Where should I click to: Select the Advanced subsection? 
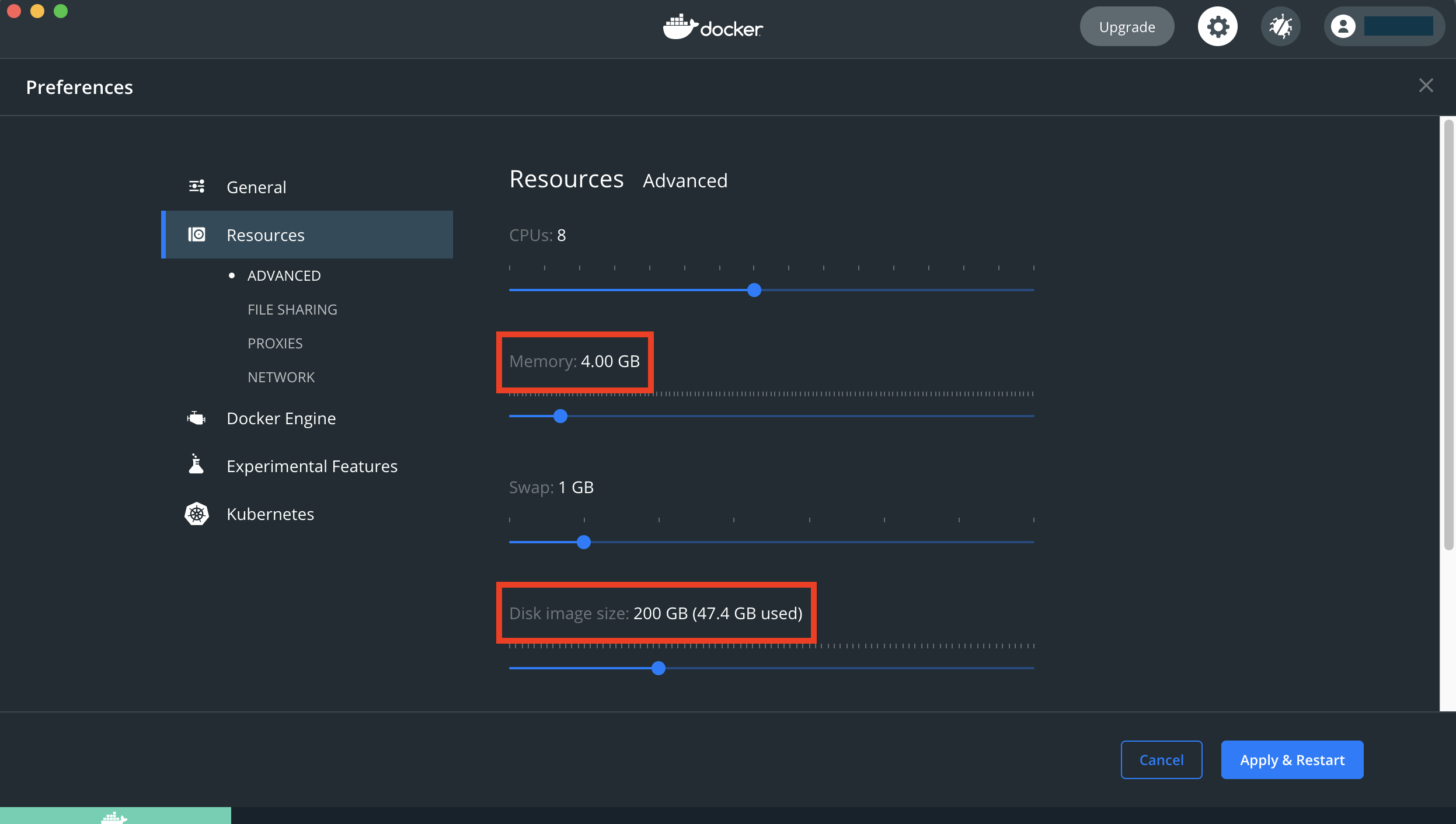click(284, 276)
